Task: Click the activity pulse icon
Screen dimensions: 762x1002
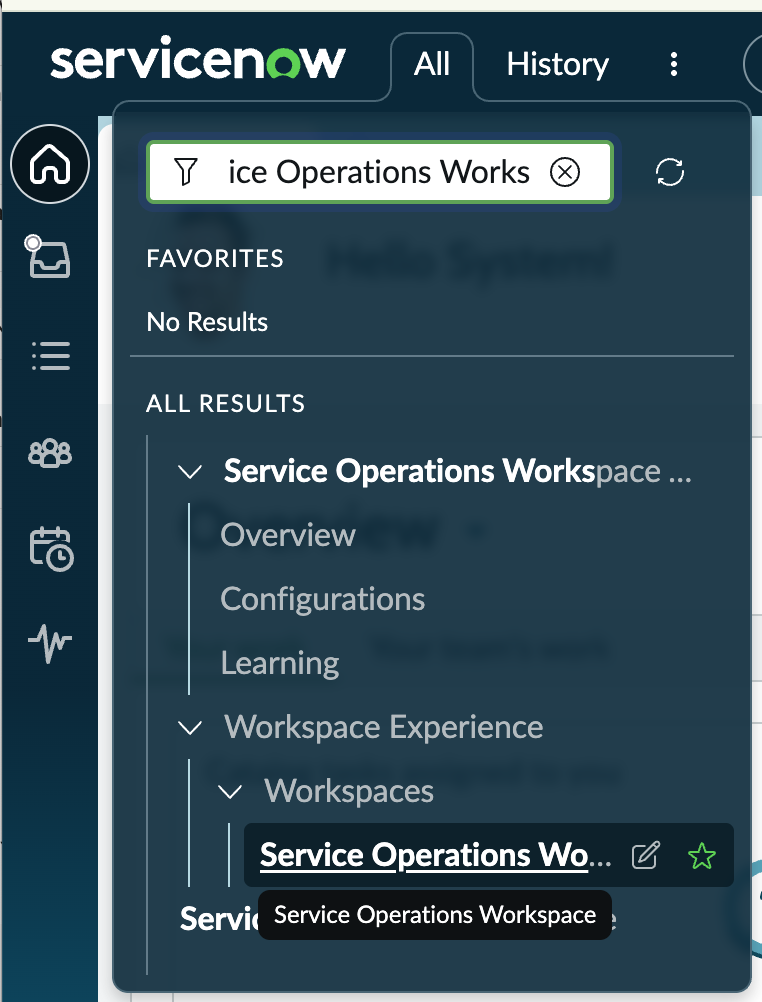Action: [50, 644]
